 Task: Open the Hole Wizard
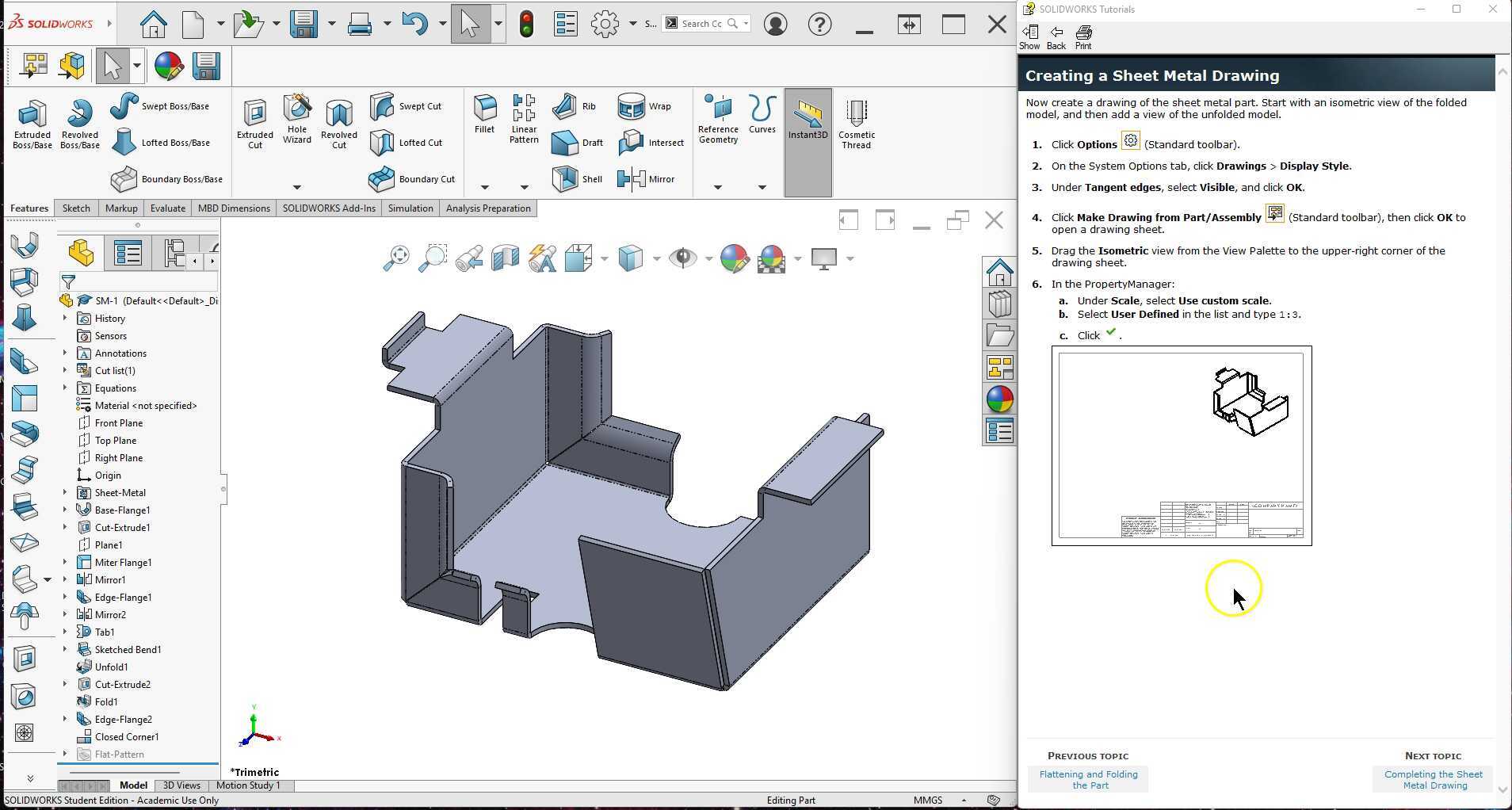tap(297, 119)
